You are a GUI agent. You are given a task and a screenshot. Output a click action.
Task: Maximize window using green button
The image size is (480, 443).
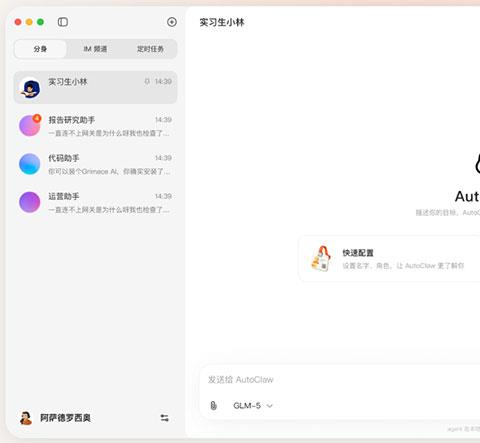coord(40,22)
